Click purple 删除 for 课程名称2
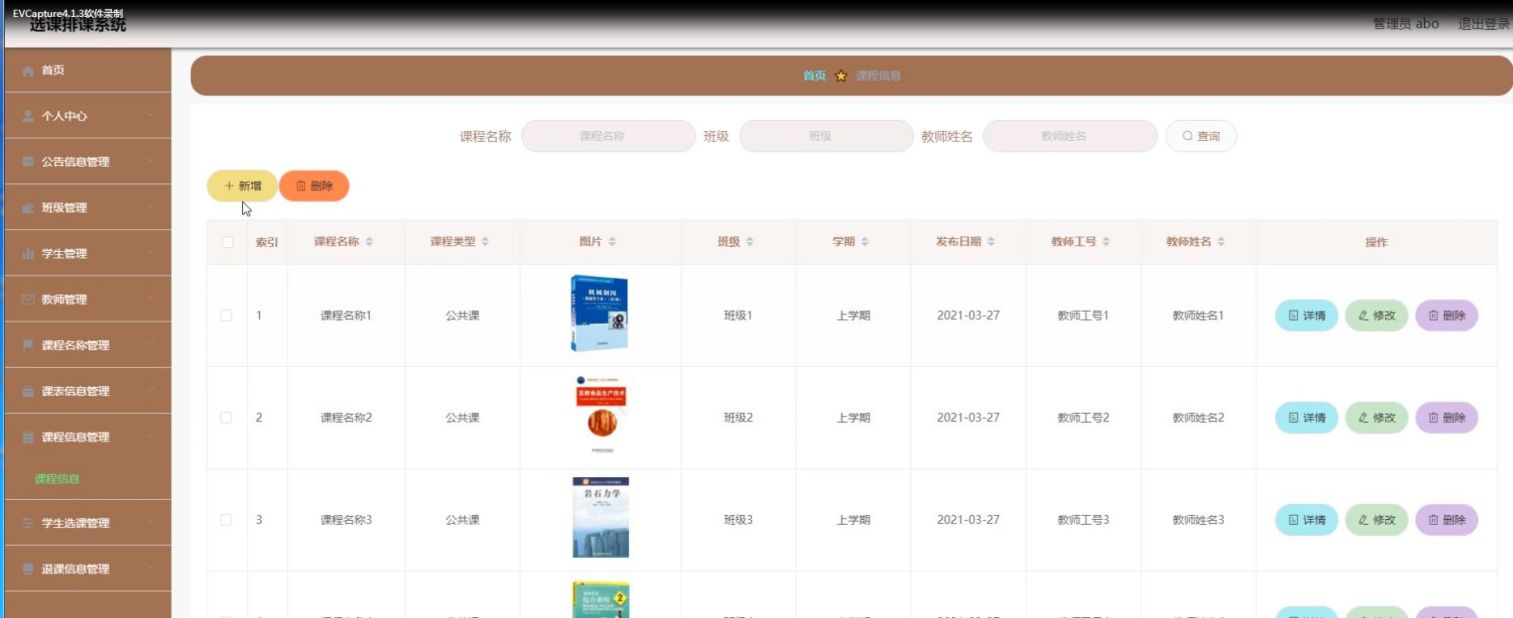Image resolution: width=1513 pixels, height=618 pixels. [1446, 418]
